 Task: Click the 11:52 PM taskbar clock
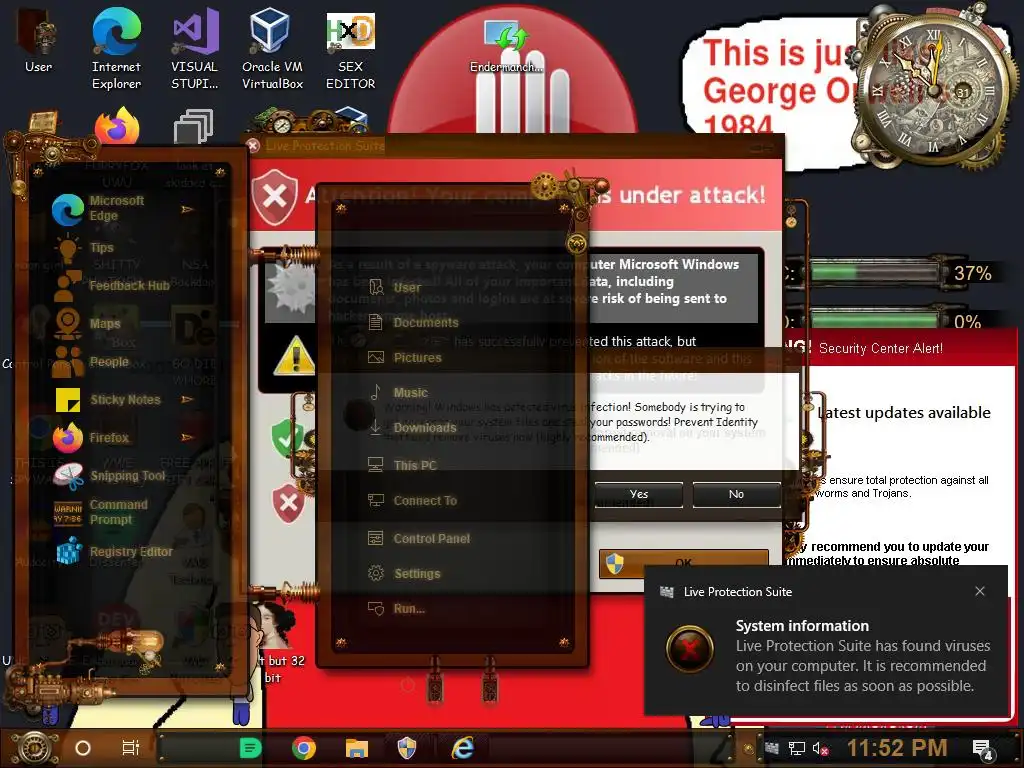897,748
